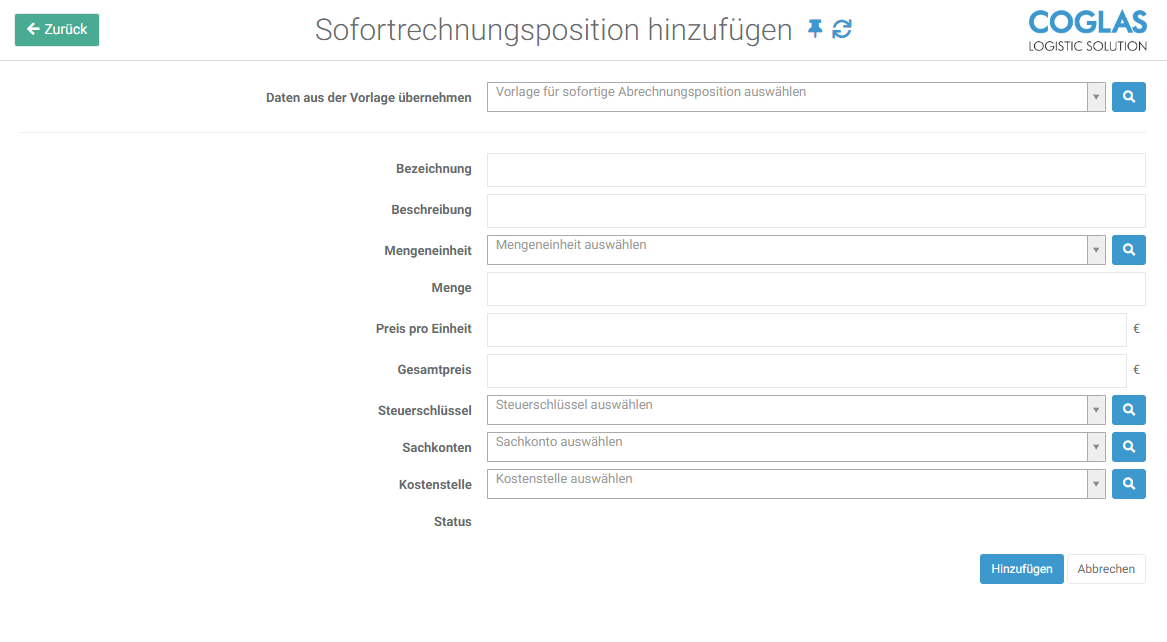Expand the template selection dropdown arrow
Screen dimensions: 1167x642
[x=1096, y=97]
